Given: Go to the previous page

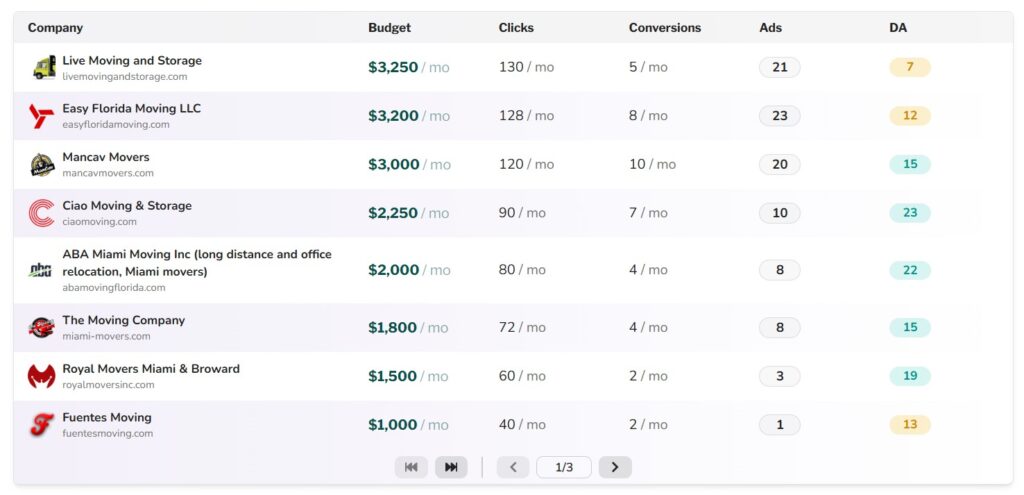Looking at the screenshot, I should pyautogui.click(x=513, y=467).
